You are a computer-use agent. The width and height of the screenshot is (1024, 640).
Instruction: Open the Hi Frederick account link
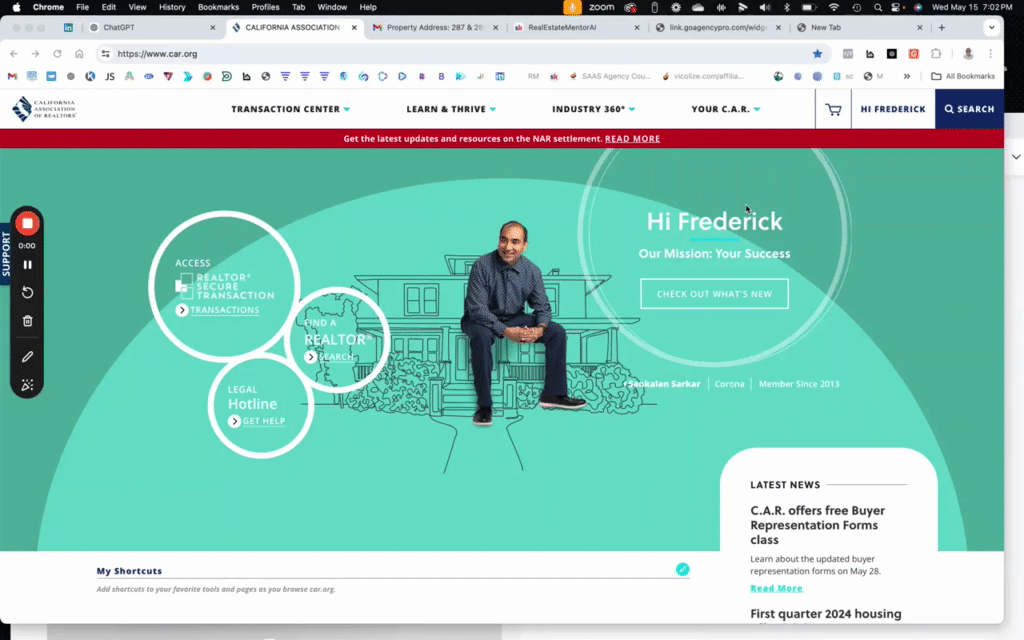click(x=893, y=109)
